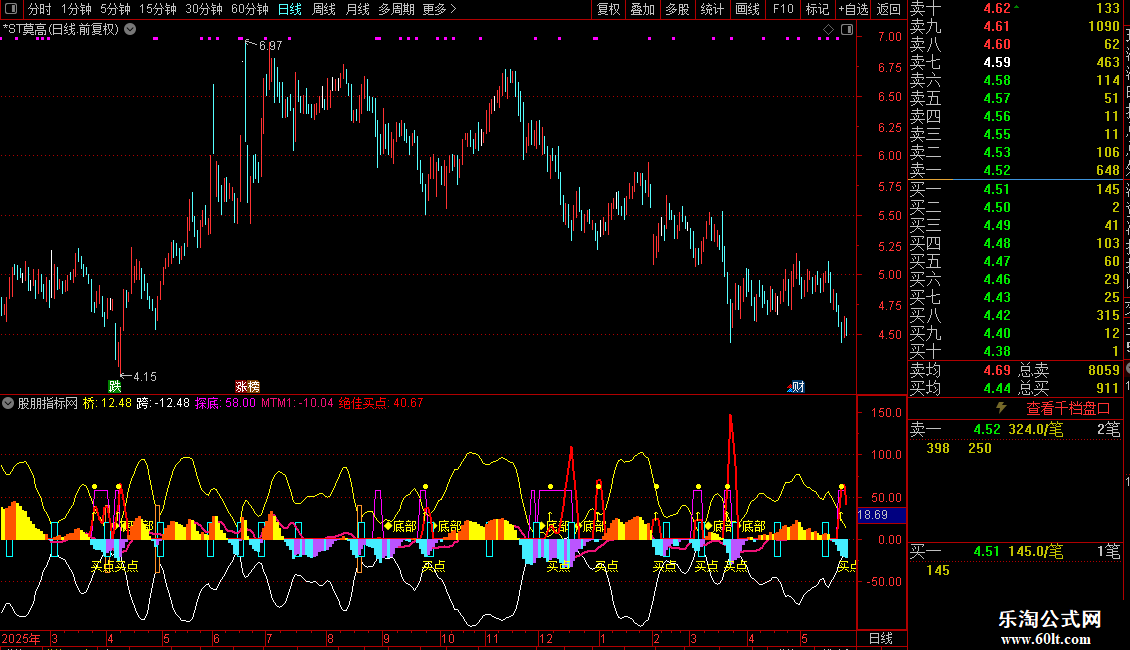Click 卖十 price 4.62
The image size is (1130, 650).
coord(997,9)
